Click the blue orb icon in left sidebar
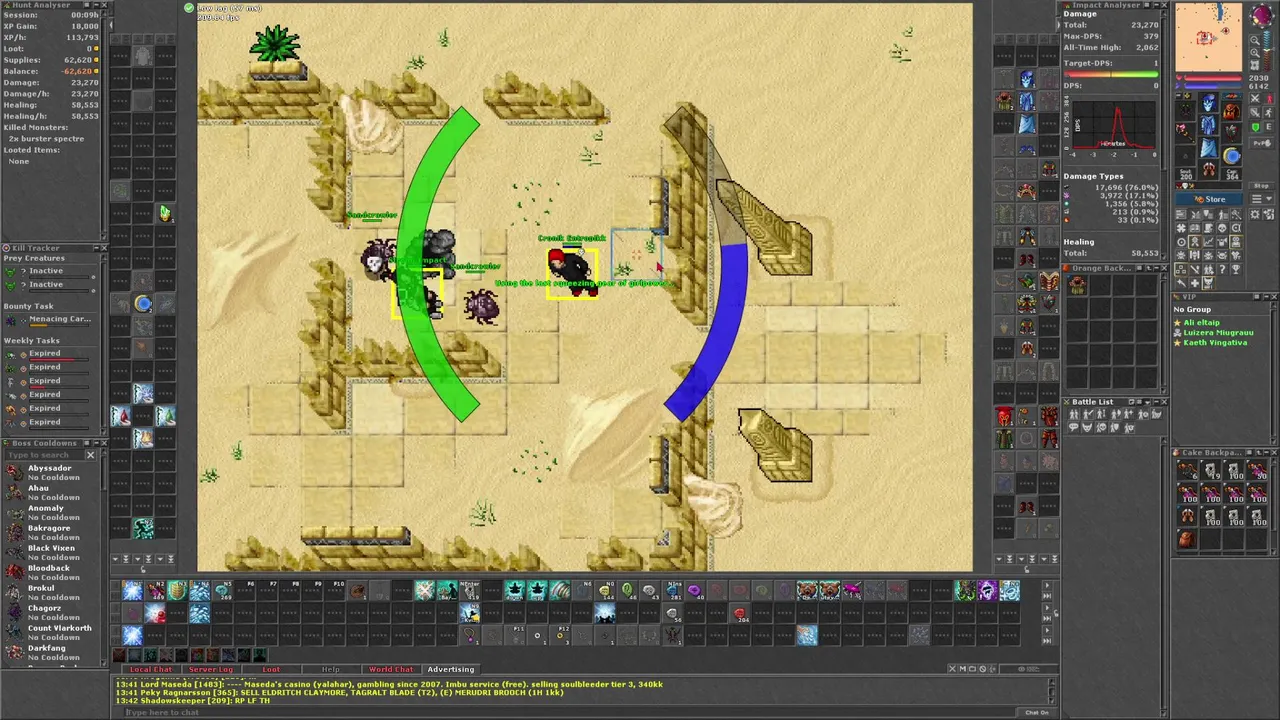 click(x=143, y=304)
